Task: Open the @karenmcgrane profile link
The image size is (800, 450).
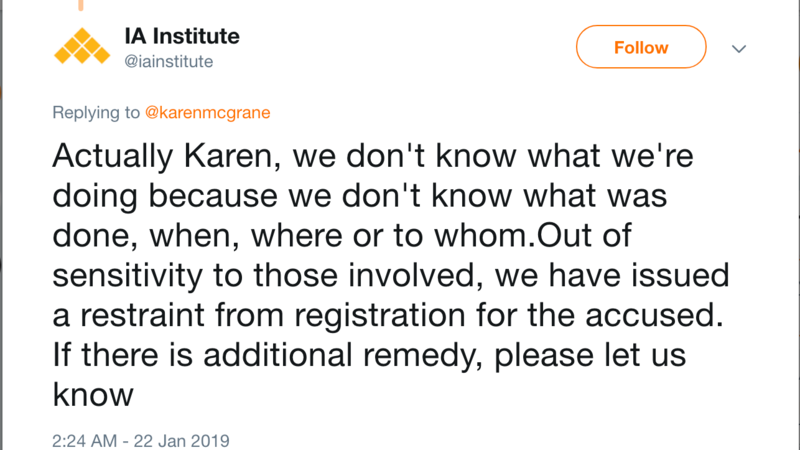Action: coord(208,112)
